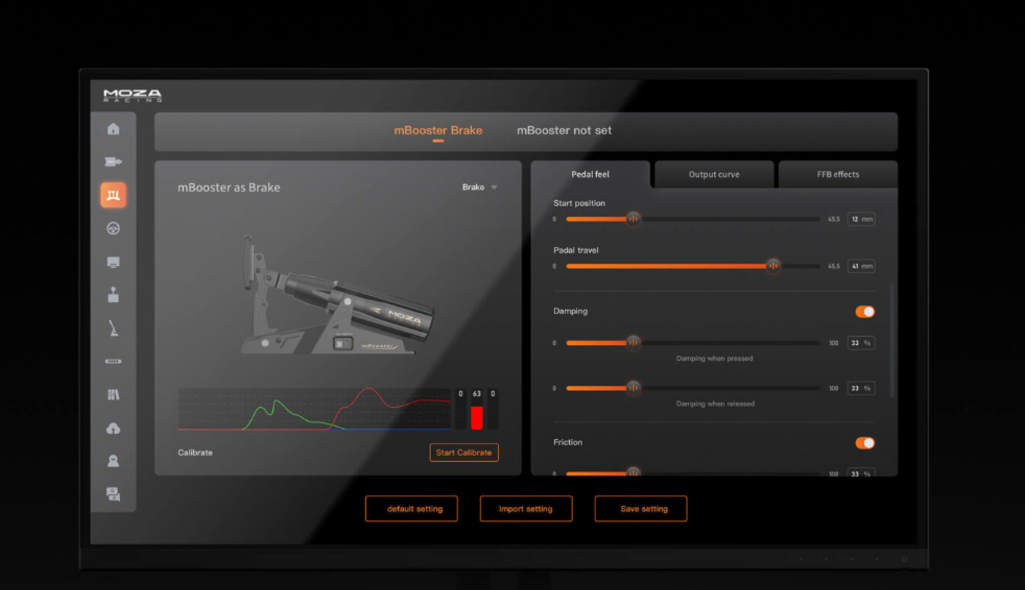
Task: Click the Start position slider handle
Action: coord(633,219)
